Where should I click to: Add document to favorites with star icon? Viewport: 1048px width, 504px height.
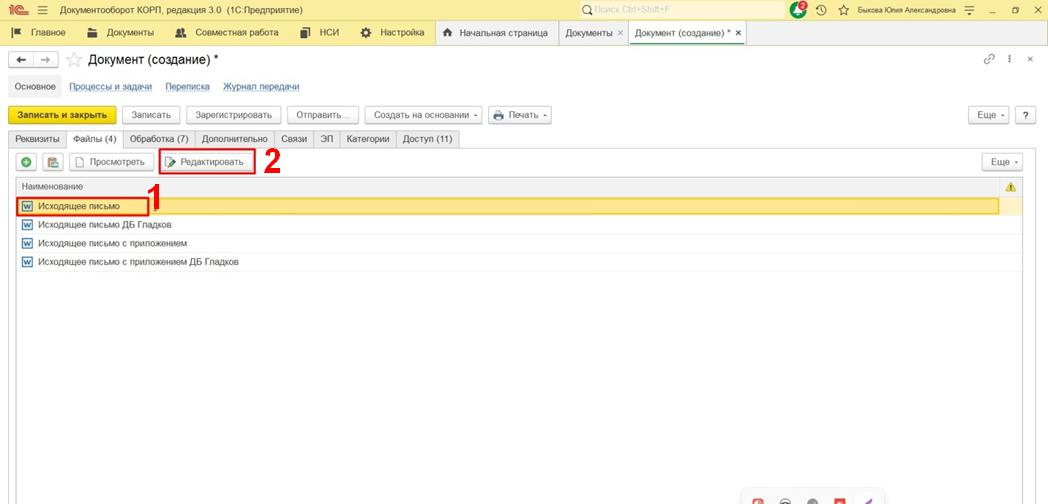pyautogui.click(x=73, y=60)
